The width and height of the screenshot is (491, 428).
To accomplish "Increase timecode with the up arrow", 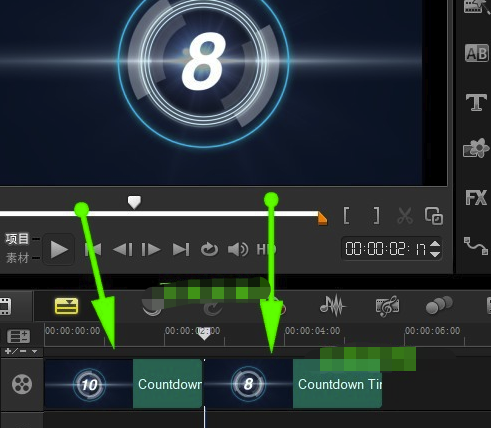I will [x=435, y=244].
